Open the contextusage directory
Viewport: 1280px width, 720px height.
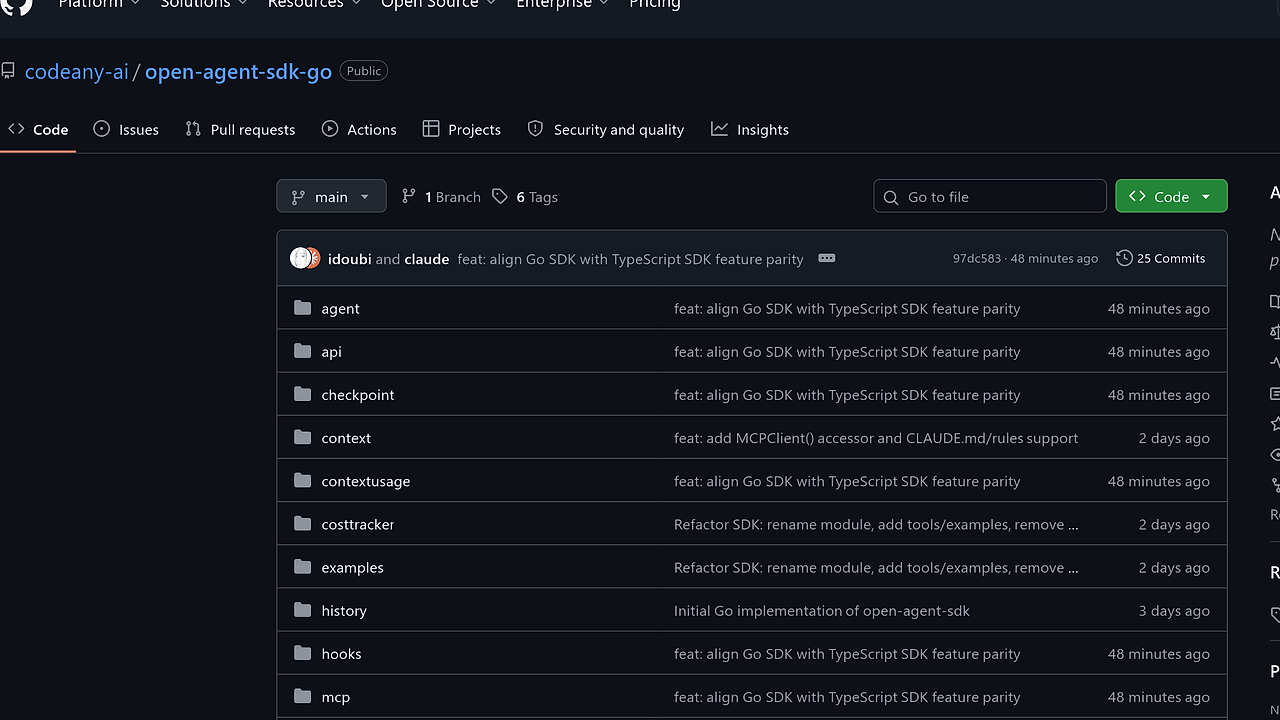coord(365,481)
